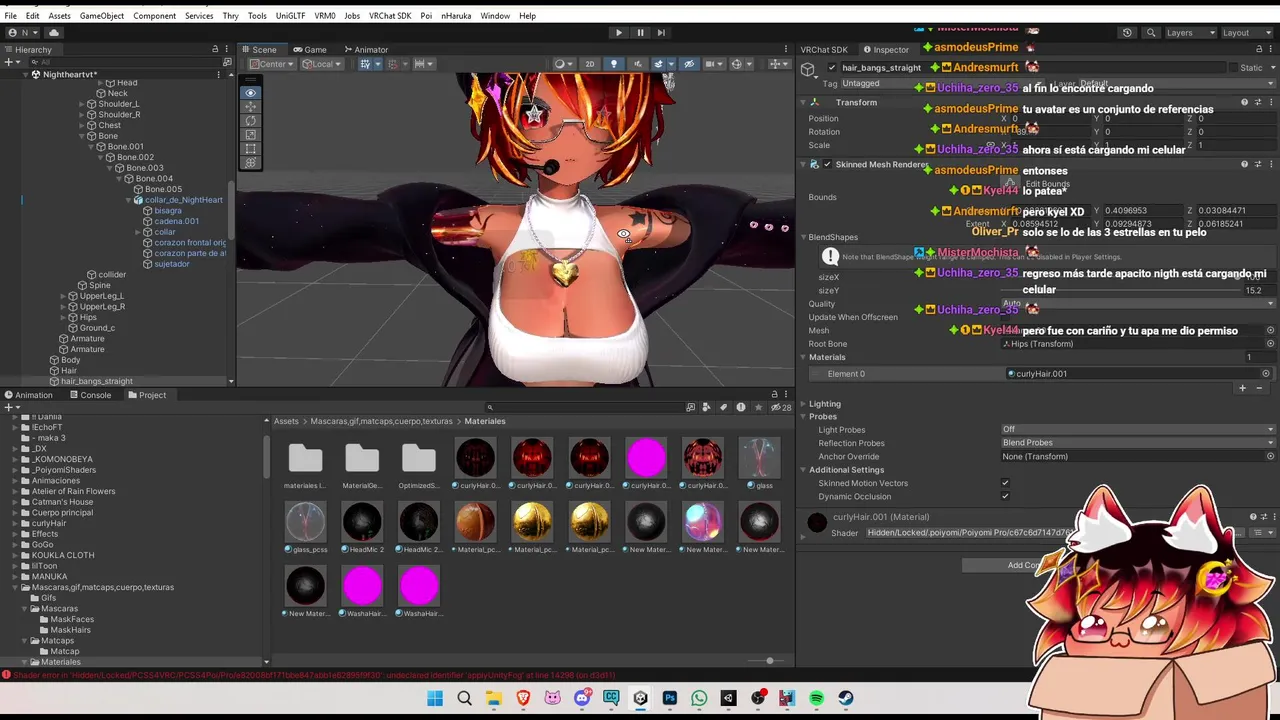Open Photoshop from the Windows taskbar
Viewport: 1280px width, 720px height.
pos(670,699)
